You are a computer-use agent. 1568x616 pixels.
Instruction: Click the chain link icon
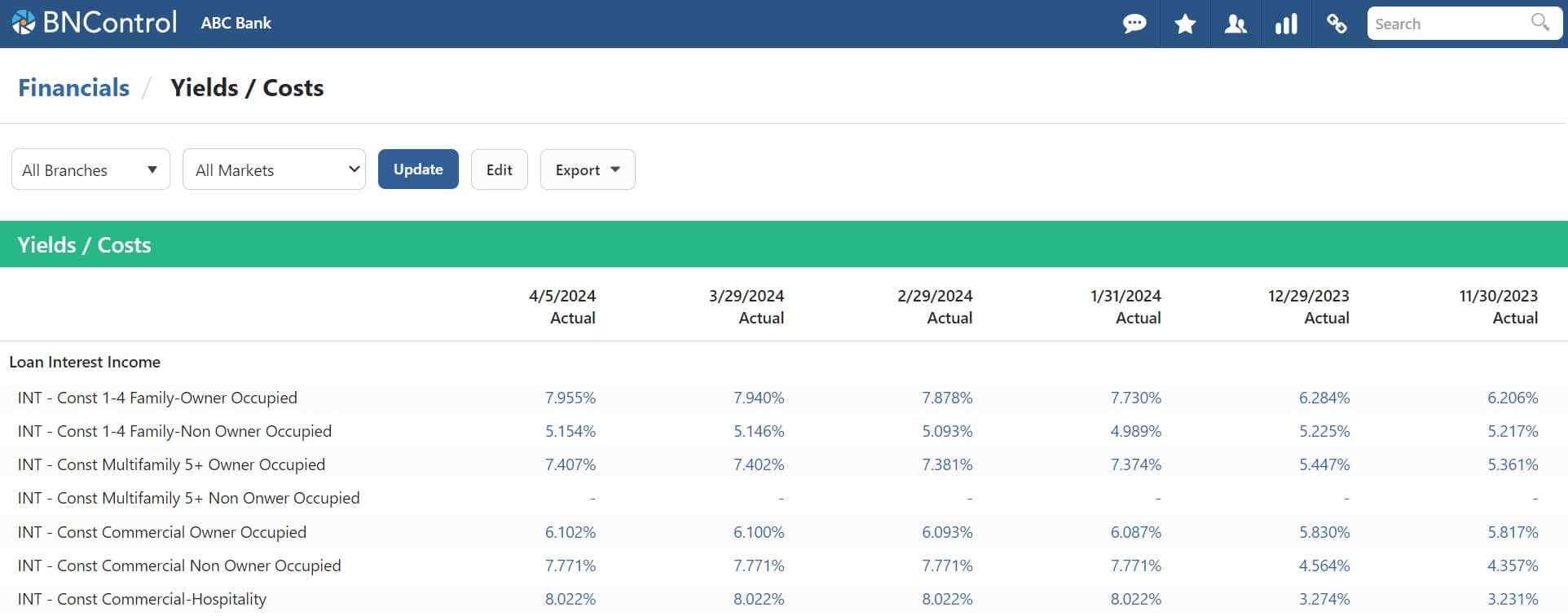[x=1337, y=24]
